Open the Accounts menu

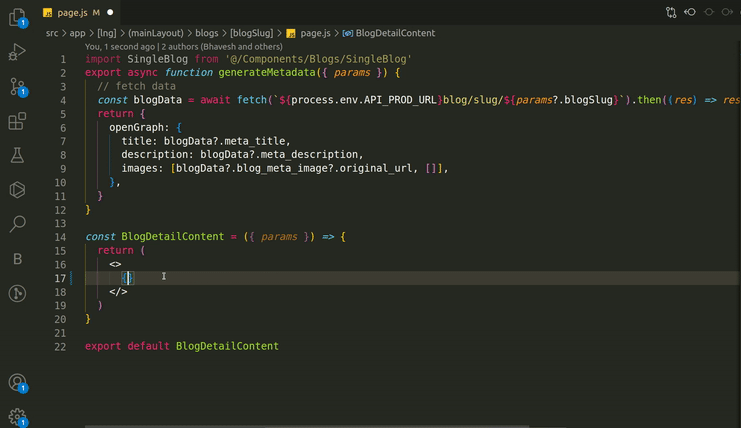pyautogui.click(x=17, y=382)
